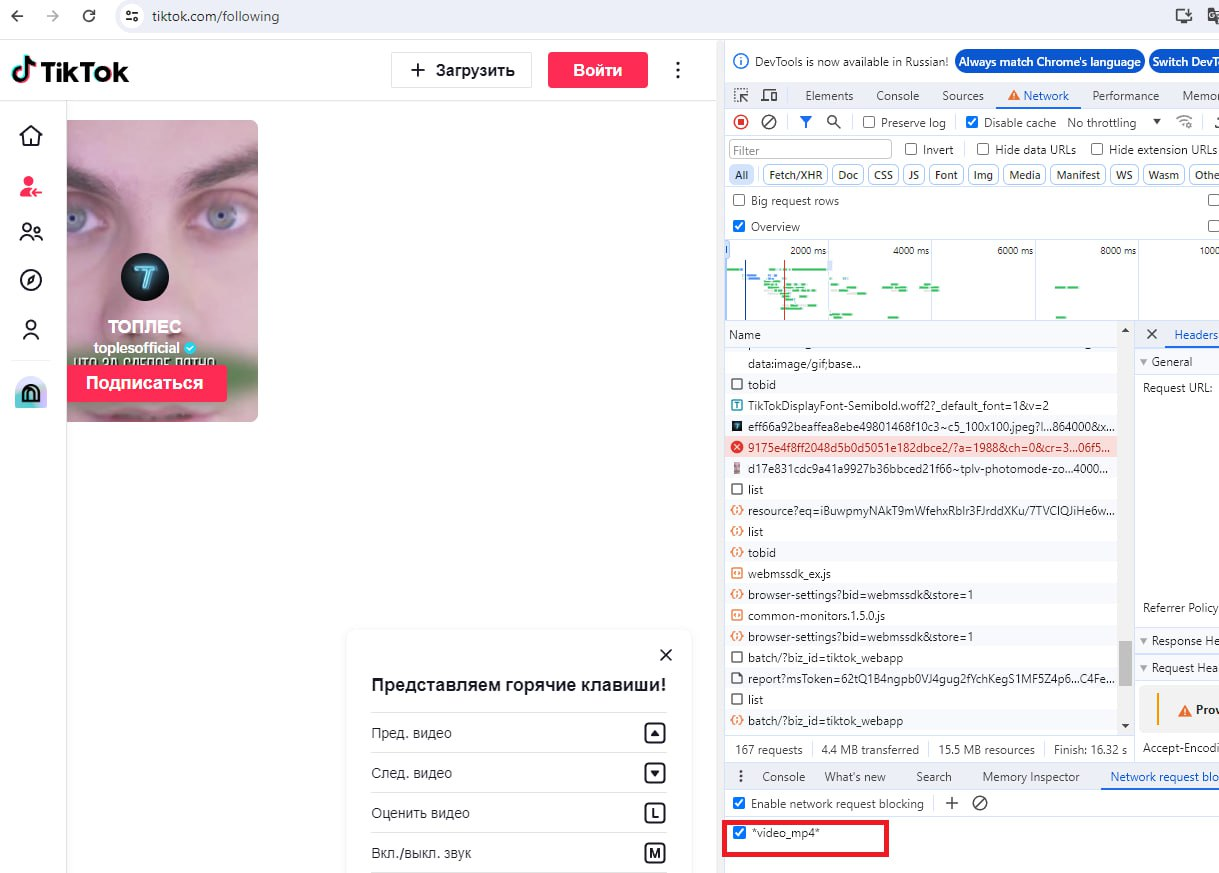Uncheck the *video_mp4* blocking pattern
This screenshot has height=873, width=1219.
pyautogui.click(x=739, y=833)
